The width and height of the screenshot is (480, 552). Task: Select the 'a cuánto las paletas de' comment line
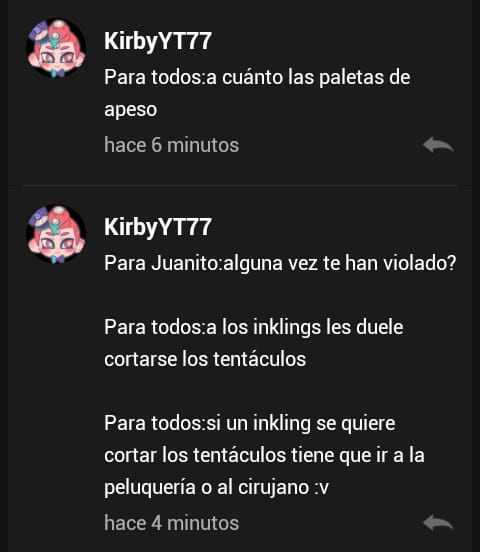click(257, 77)
